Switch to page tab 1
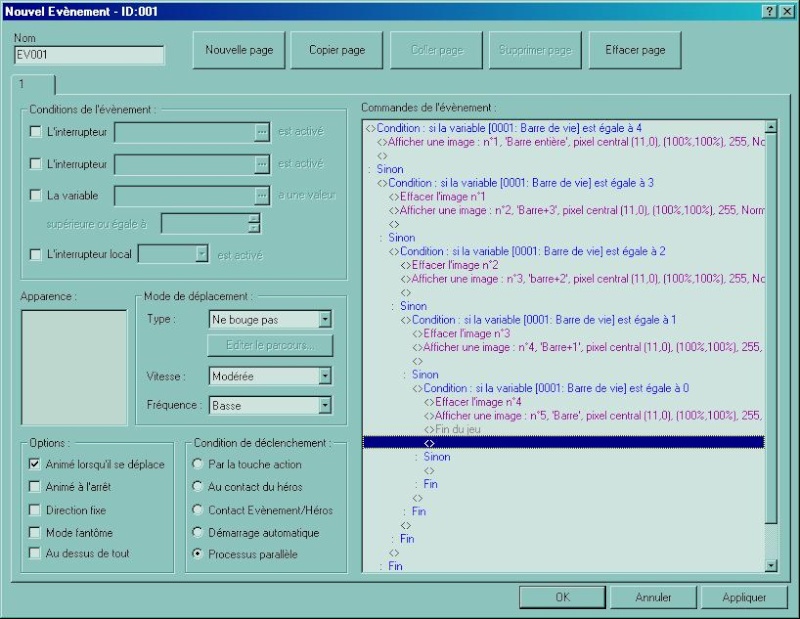The width and height of the screenshot is (800, 619). coord(33,86)
